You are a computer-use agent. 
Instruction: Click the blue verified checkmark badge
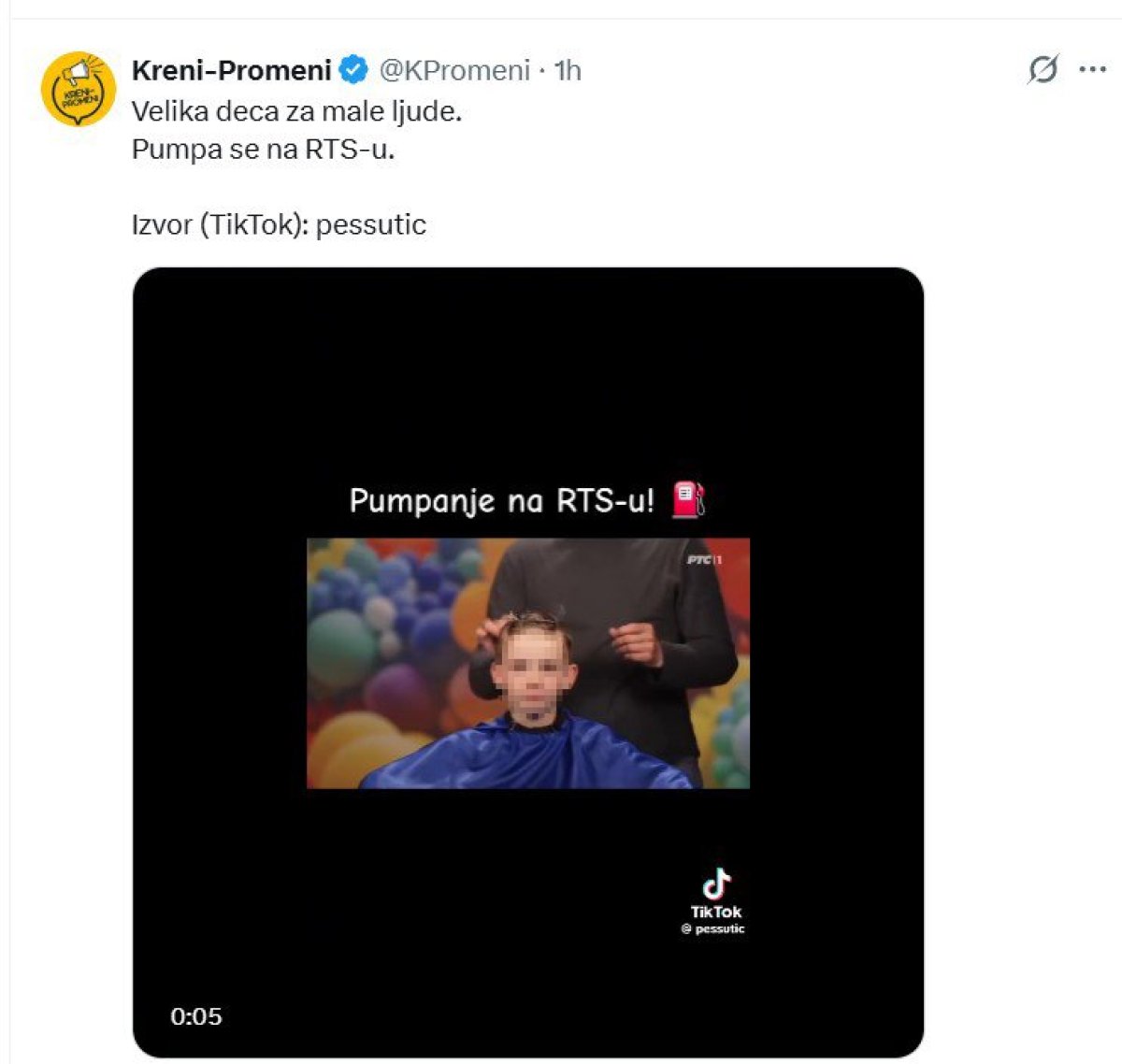(353, 70)
